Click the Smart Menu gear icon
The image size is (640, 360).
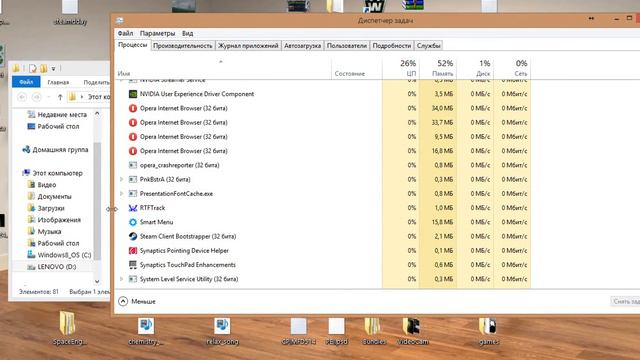133,222
